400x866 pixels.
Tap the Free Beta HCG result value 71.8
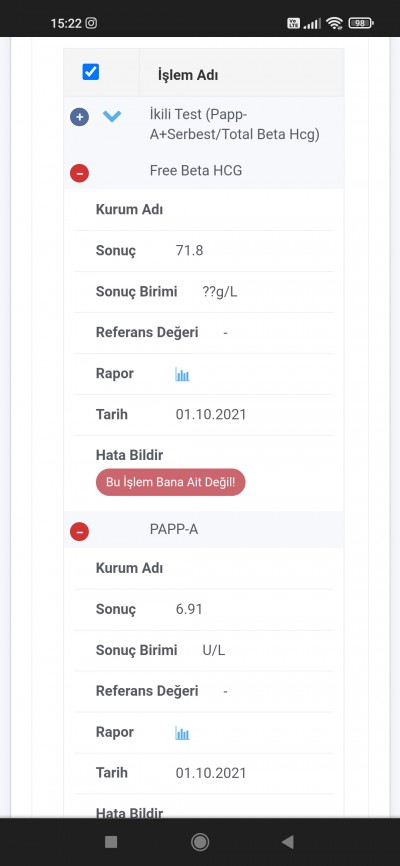tap(190, 251)
